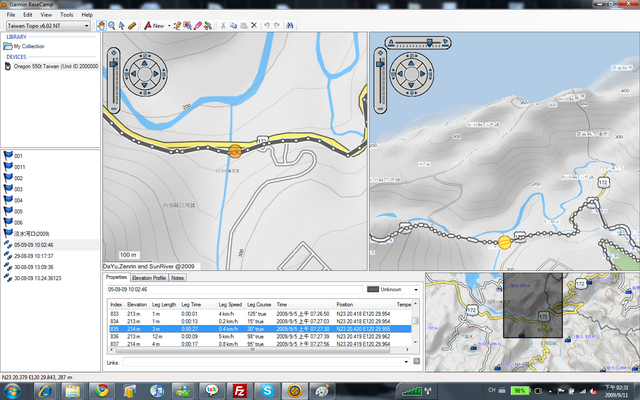Open the Tools menu

67,15
